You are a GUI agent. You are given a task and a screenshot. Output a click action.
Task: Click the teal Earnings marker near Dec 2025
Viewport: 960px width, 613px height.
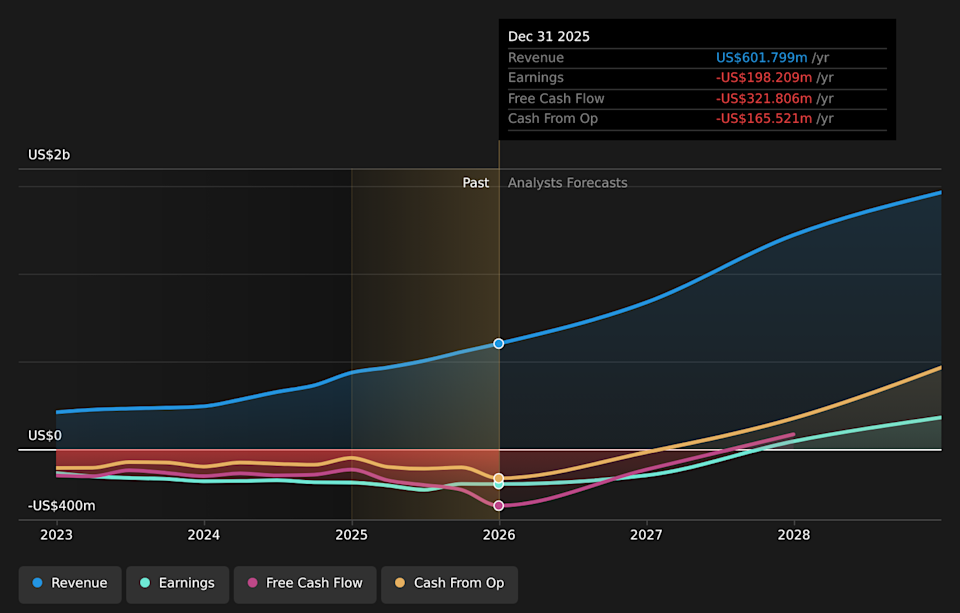pyautogui.click(x=498, y=484)
